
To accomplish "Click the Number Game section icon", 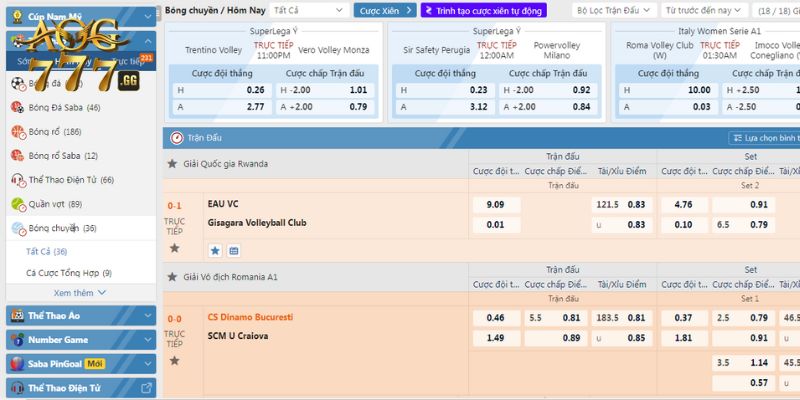I will [17, 340].
